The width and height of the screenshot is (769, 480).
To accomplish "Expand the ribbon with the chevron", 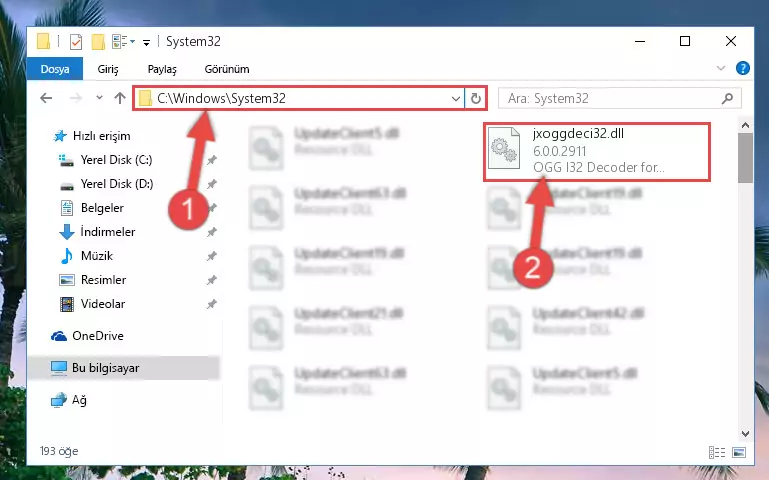I will click(720, 68).
